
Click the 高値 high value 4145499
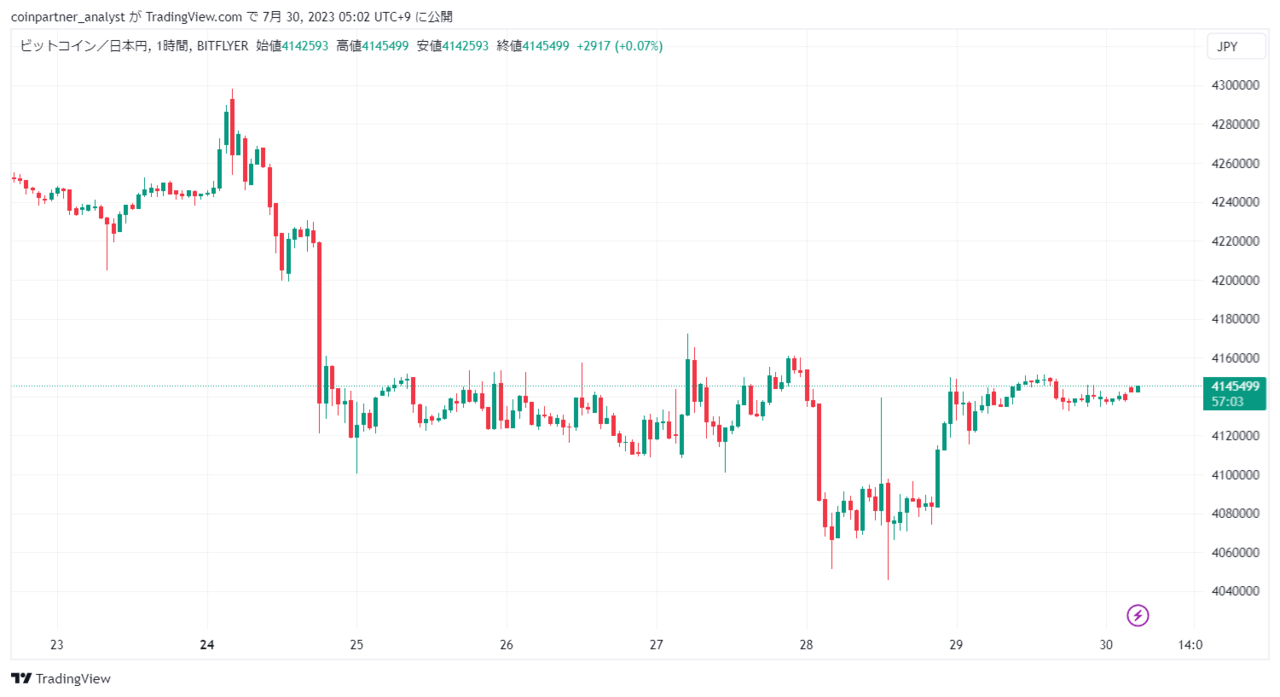[x=385, y=46]
